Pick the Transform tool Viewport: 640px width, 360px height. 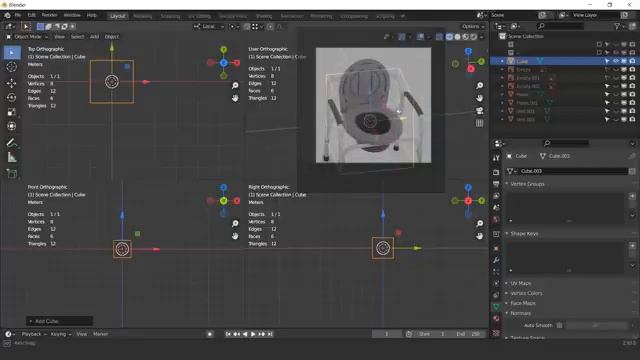[12, 126]
